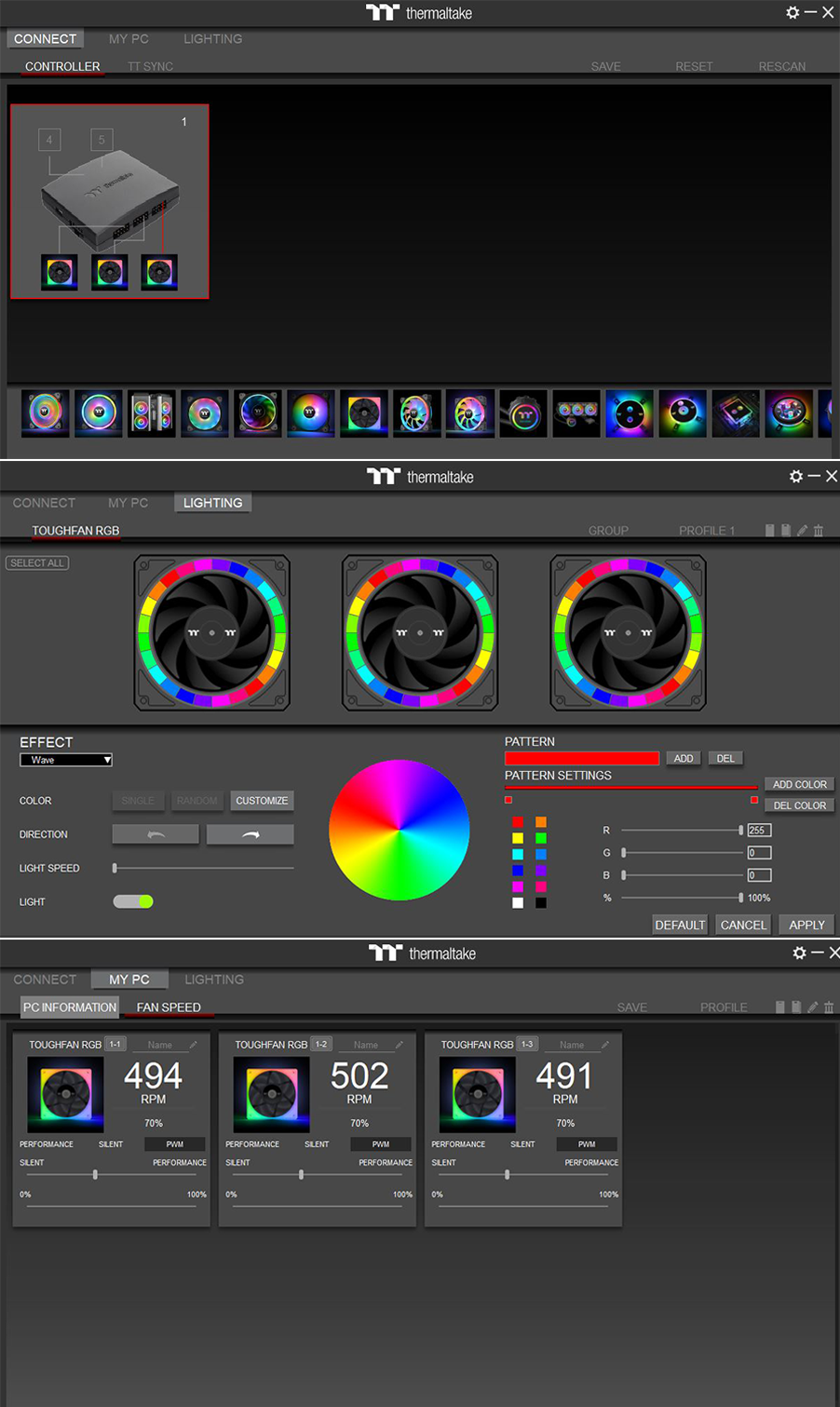Set fan 1-3 to SILENT mode

pos(522,1144)
